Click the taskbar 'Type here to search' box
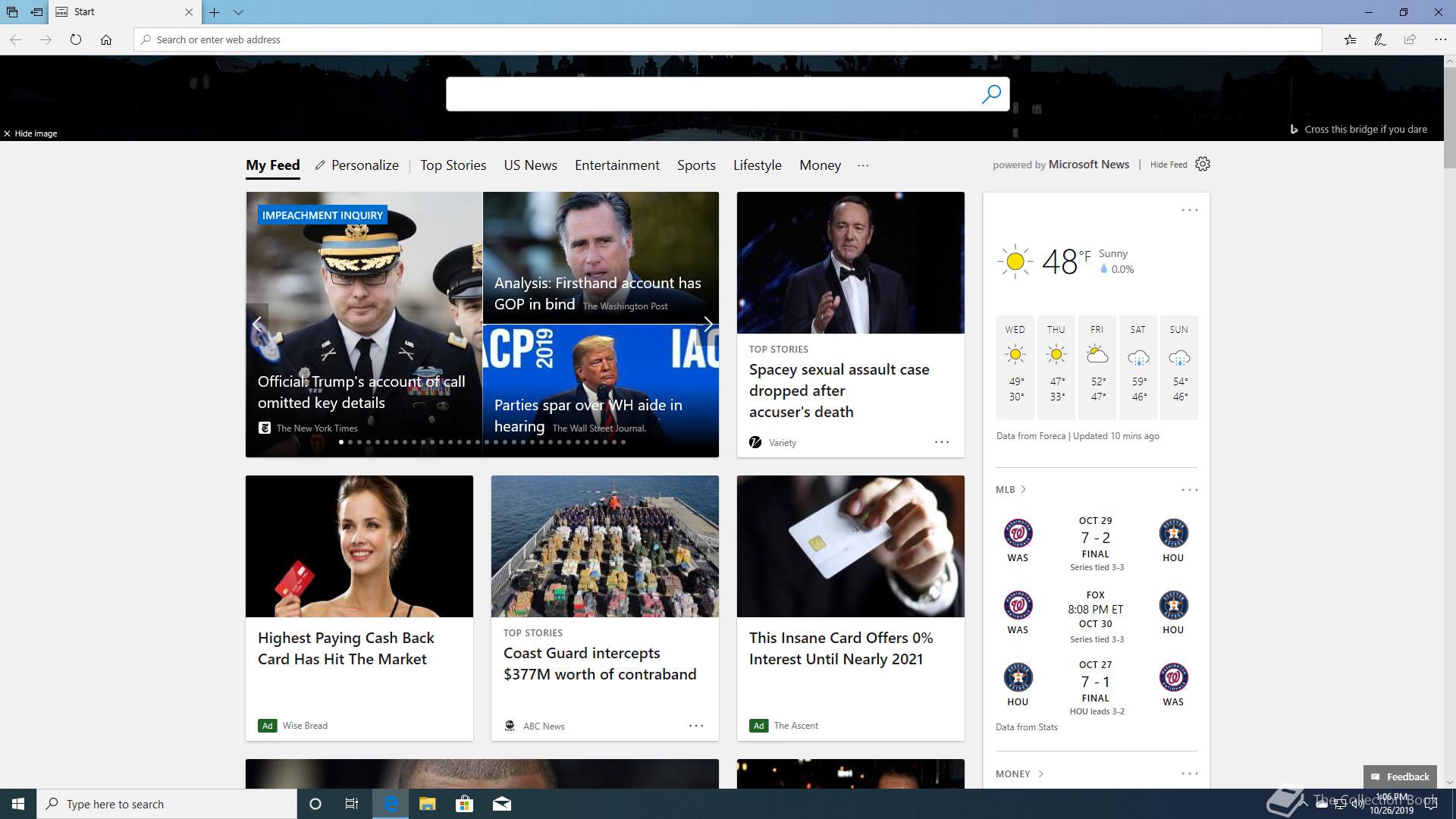1456x819 pixels. coord(167,804)
